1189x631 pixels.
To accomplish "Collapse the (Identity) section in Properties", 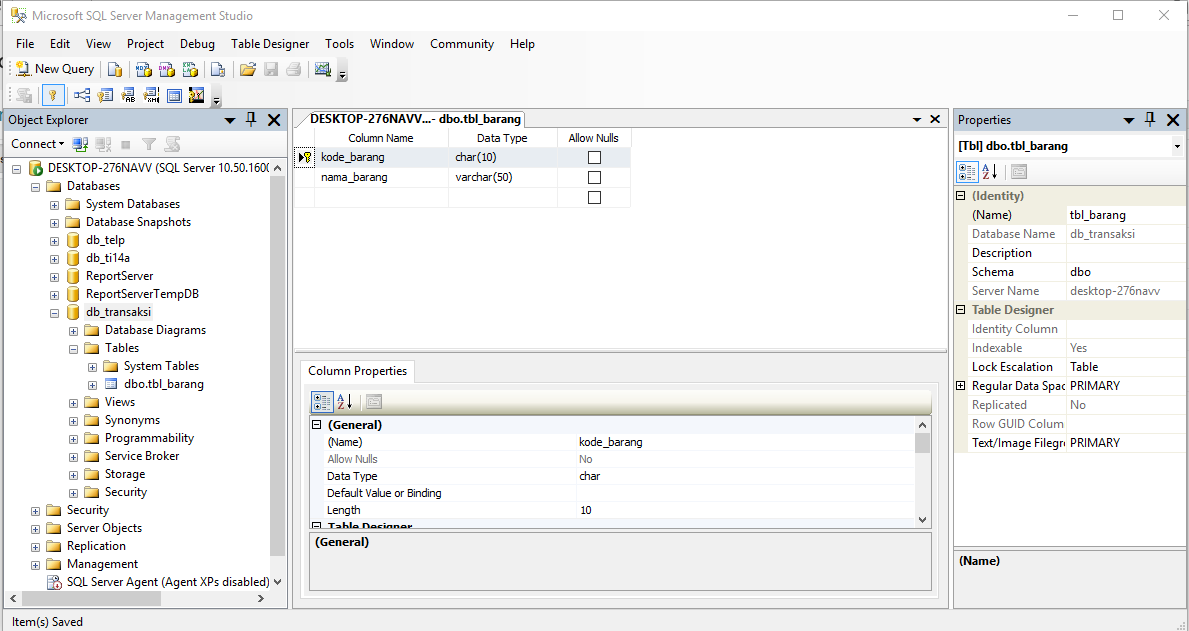I will (x=963, y=196).
